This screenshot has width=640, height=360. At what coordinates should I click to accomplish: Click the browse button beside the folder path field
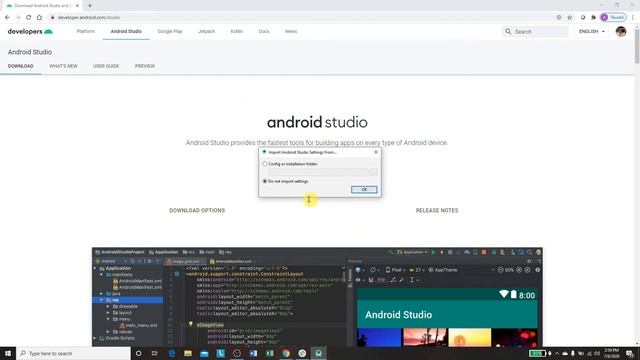(x=373, y=172)
